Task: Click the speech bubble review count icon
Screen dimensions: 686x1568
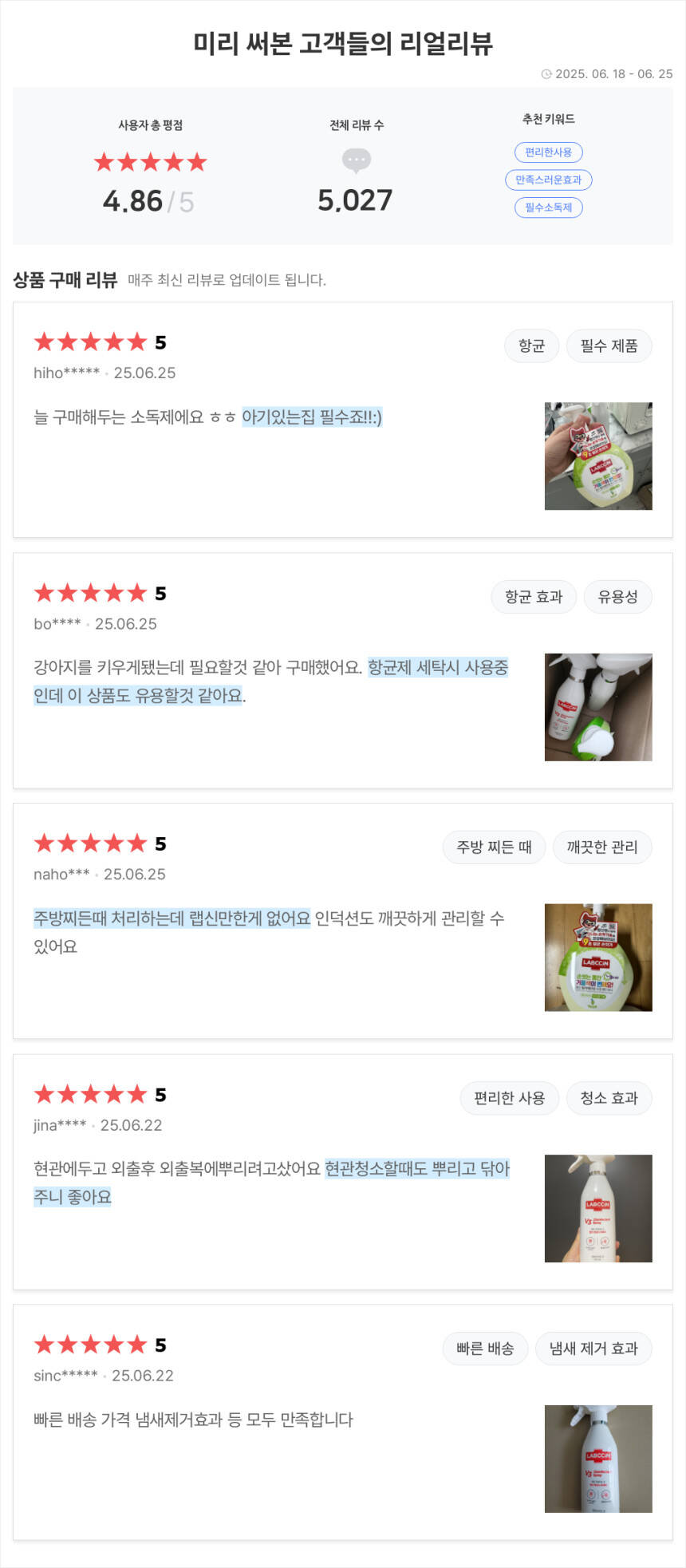Action: [356, 160]
